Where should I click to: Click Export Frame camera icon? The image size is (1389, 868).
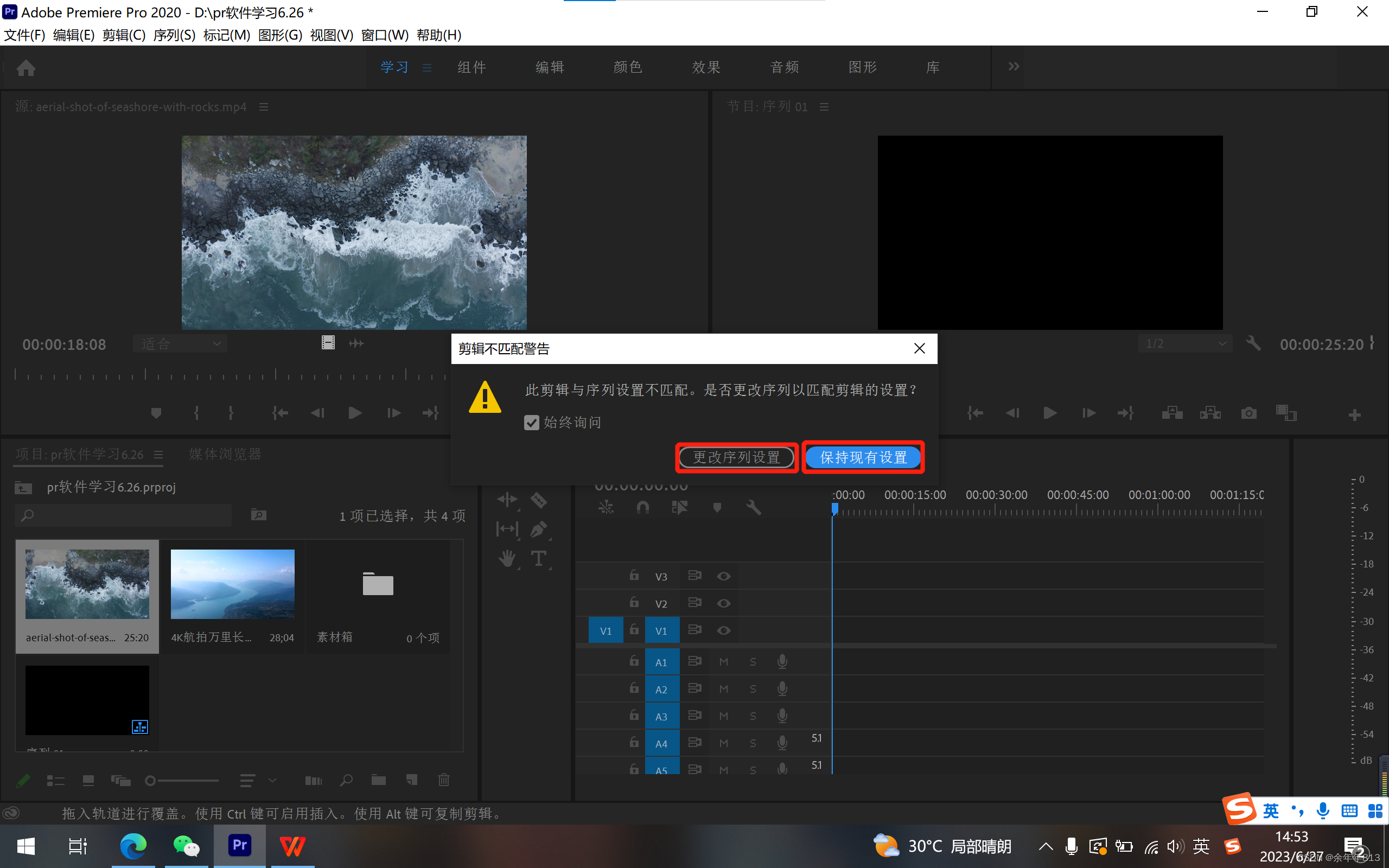1249,413
